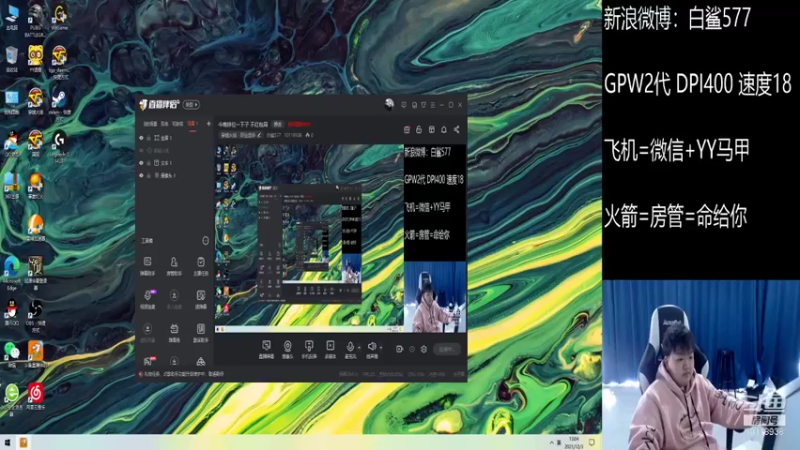The height and width of the screenshot is (450, 800).
Task: Mute the speaker icon
Action: [x=371, y=347]
